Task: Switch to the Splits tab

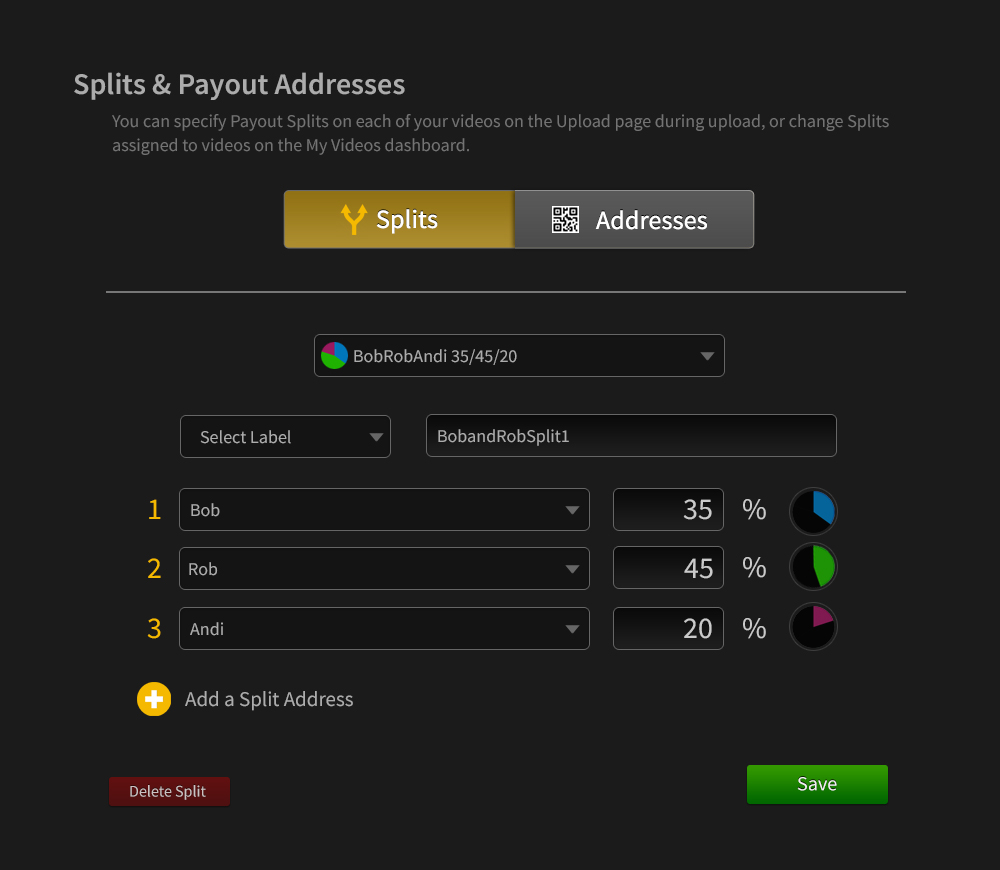Action: [x=399, y=220]
